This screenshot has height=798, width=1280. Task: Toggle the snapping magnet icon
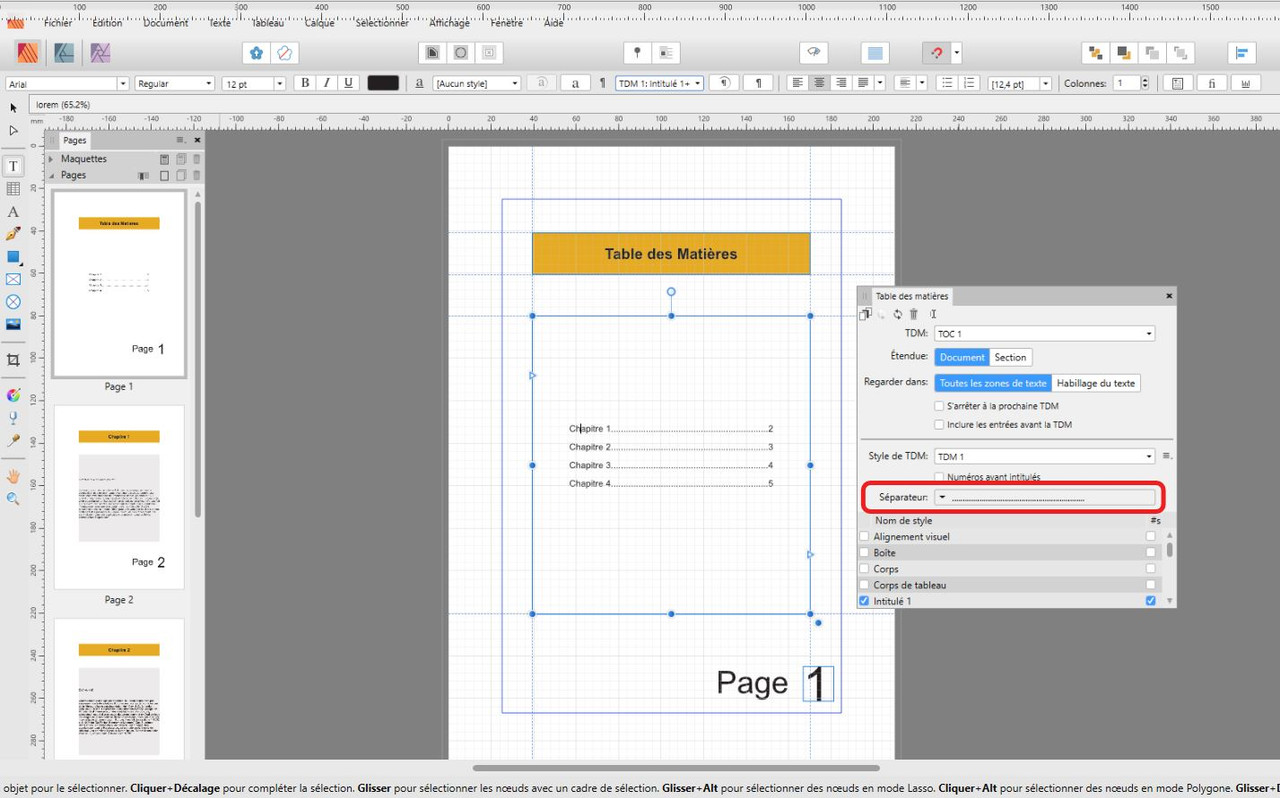pos(936,53)
